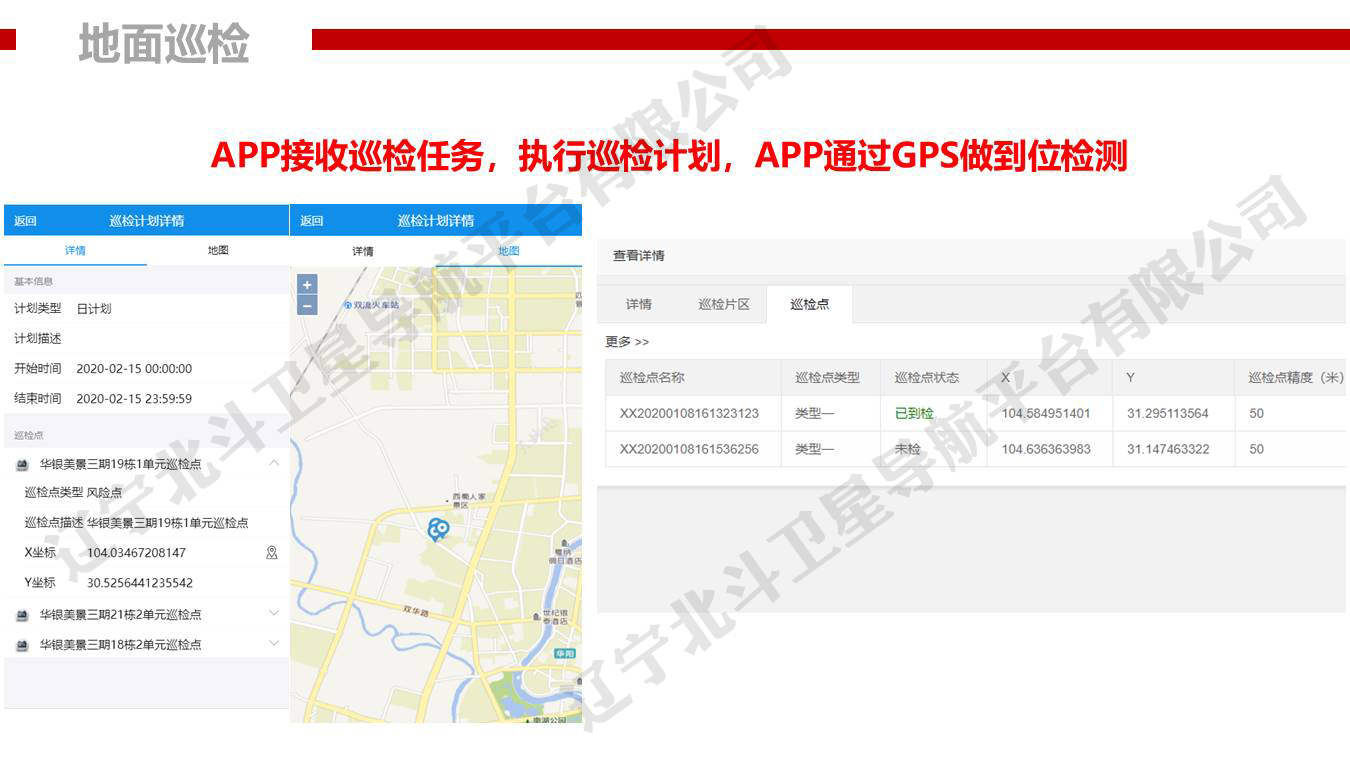
Task: Click the 更多 >> link
Action: (627, 342)
